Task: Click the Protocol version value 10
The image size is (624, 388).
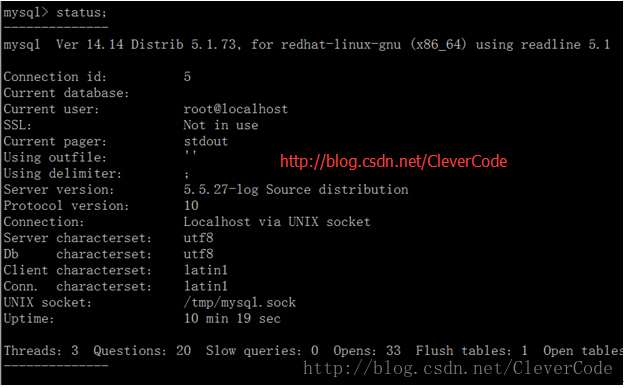Action: (191, 206)
